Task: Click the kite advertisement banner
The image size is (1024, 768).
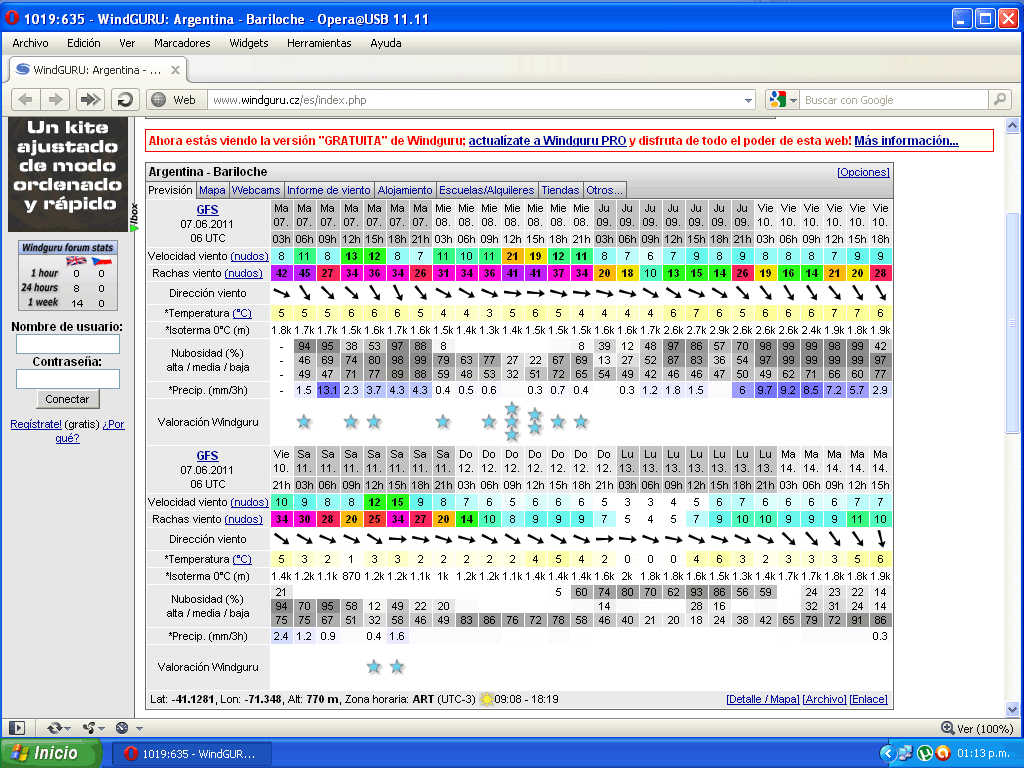Action: click(68, 174)
